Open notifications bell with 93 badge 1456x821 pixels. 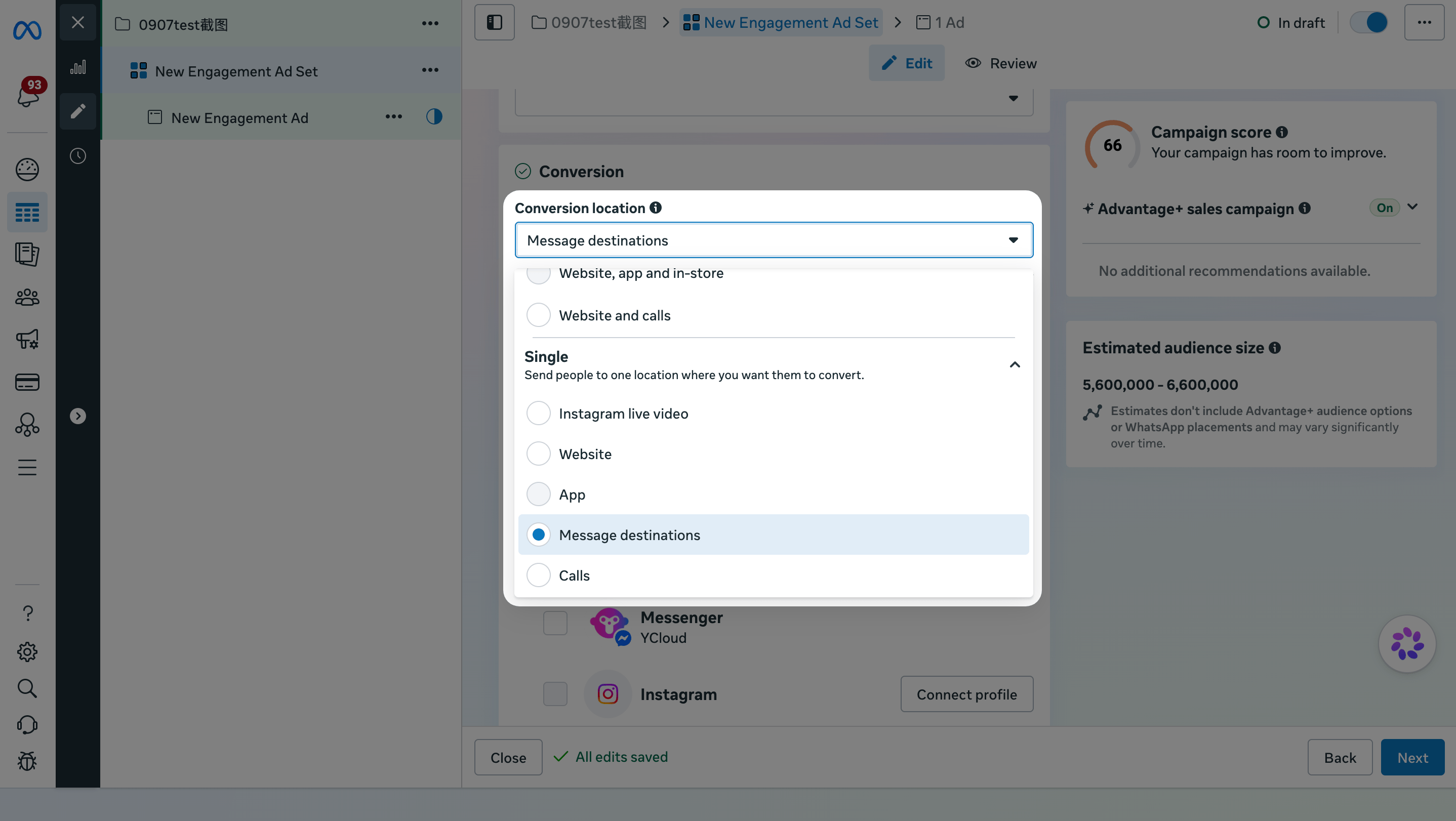click(x=28, y=93)
